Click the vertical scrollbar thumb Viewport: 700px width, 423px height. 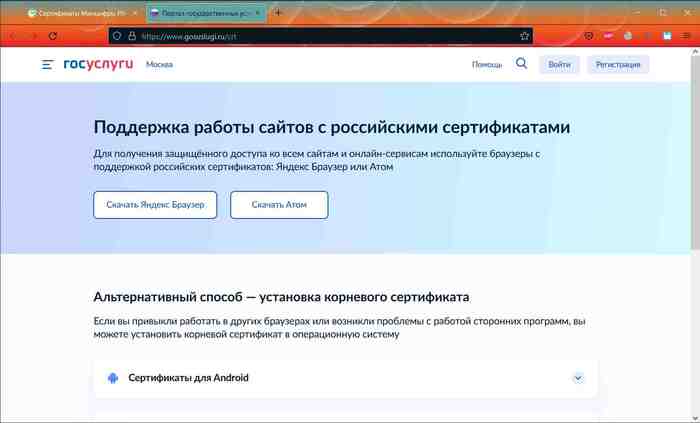[696, 152]
